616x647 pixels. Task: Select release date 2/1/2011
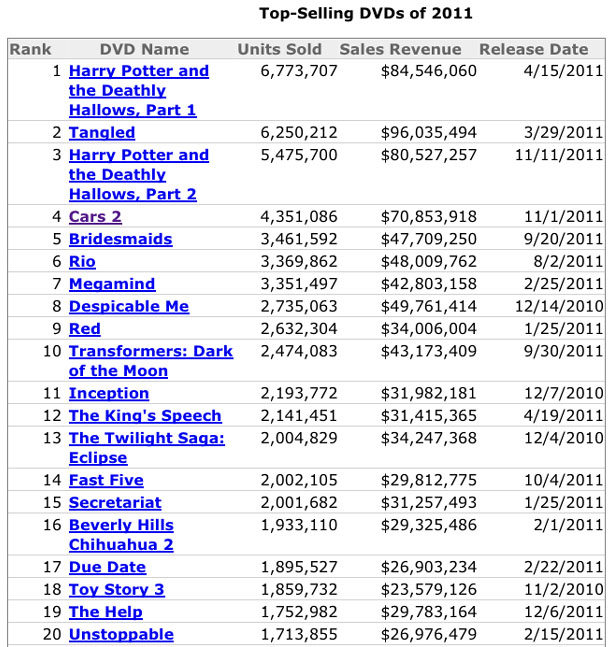click(568, 525)
